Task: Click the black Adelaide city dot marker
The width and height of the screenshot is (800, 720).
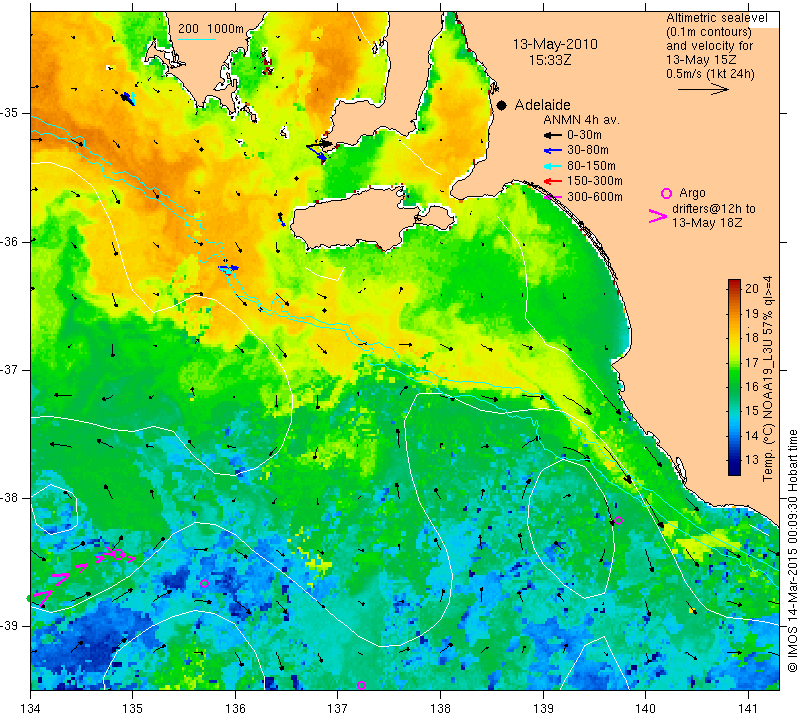Action: coord(502,105)
